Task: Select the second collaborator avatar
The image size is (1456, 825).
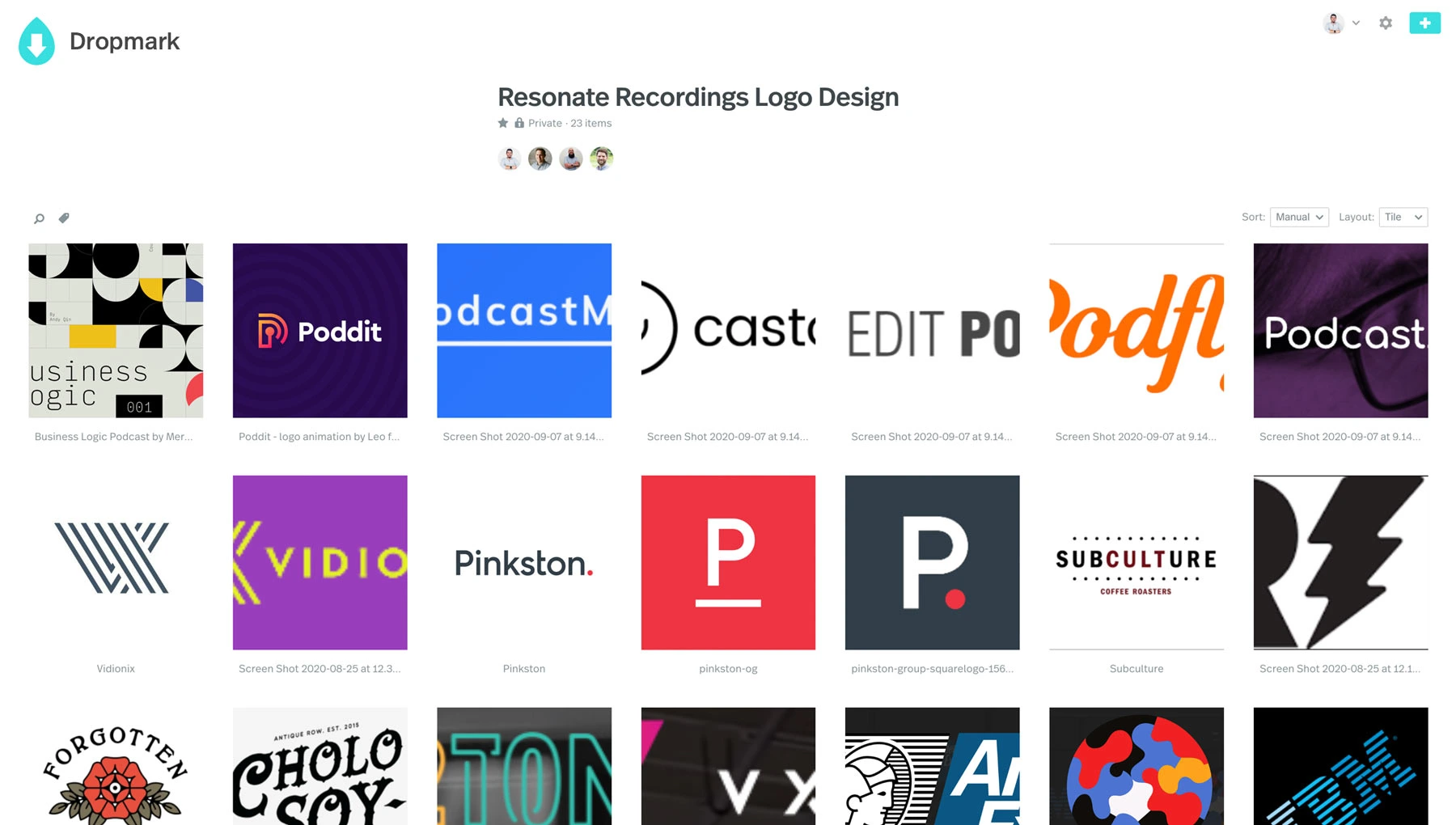Action: pos(540,159)
